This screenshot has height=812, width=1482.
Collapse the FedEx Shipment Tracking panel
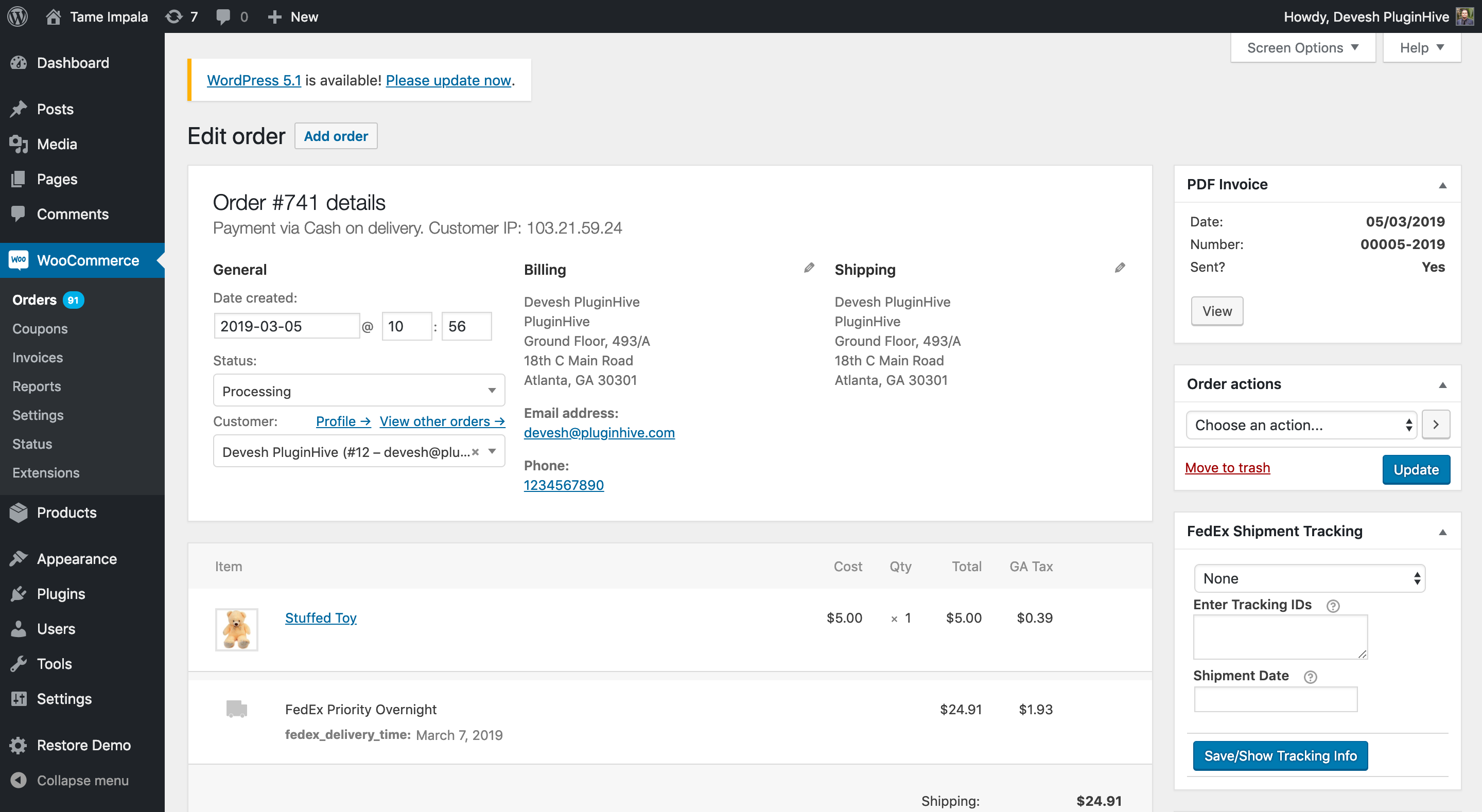tap(1442, 532)
